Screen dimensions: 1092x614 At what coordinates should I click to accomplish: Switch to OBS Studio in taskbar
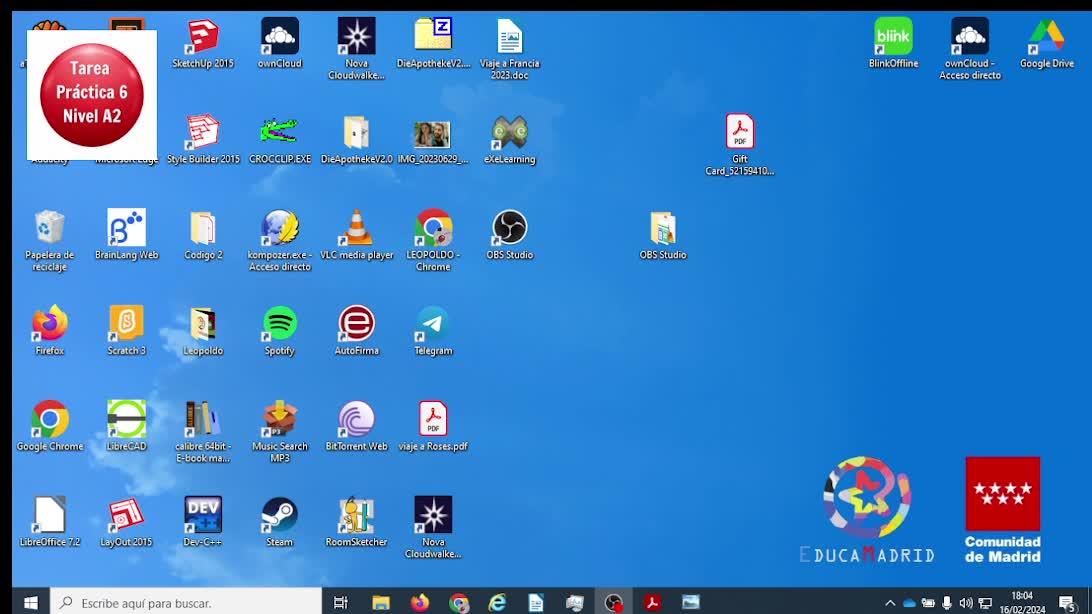[x=614, y=603]
